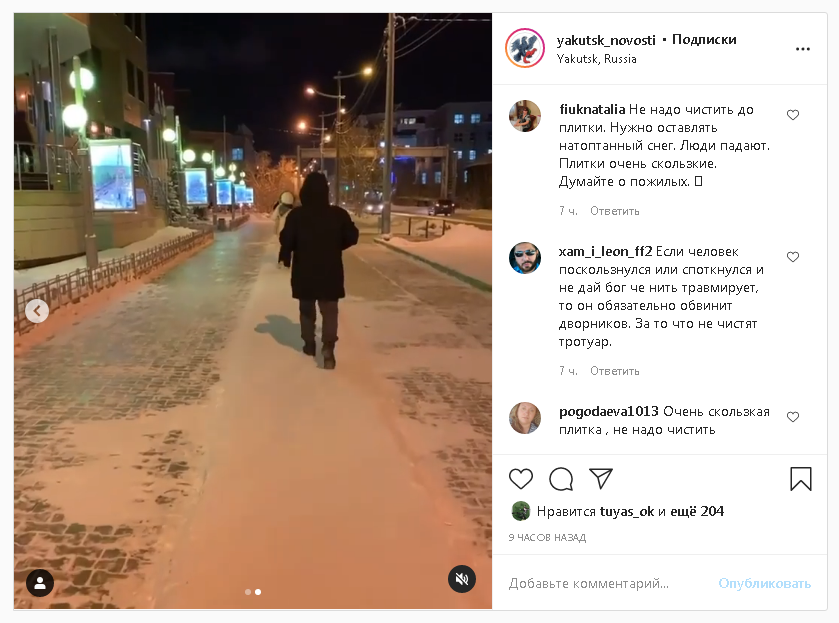Like xam_i_leon_ff2's comment
The width and height of the screenshot is (839, 623).
[x=793, y=256]
